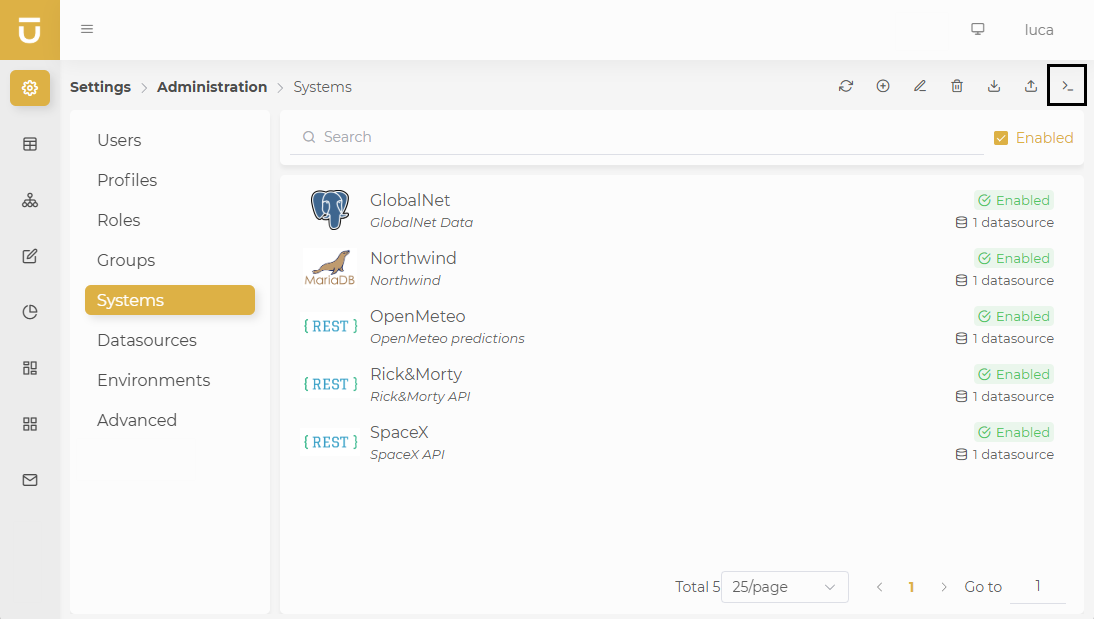Viewport: 1094px width, 619px height.
Task: Open the terminal console icon
Action: pyautogui.click(x=1067, y=87)
